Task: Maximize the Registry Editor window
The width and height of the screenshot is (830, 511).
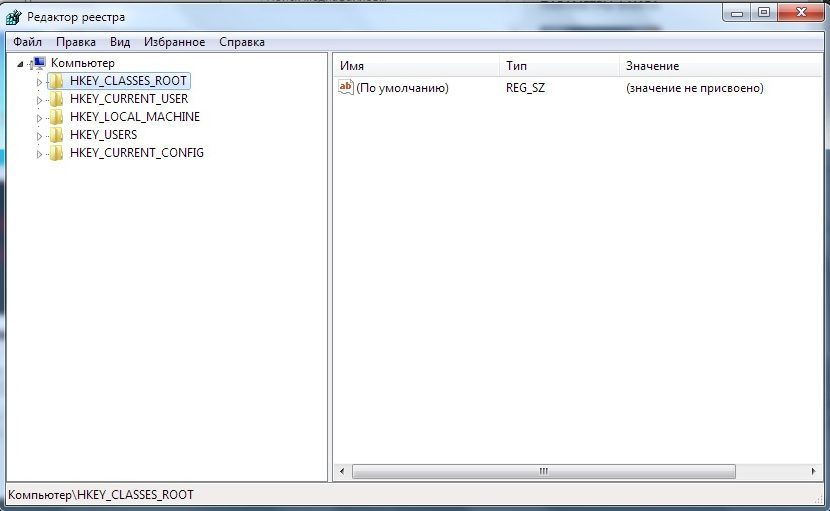Action: 764,13
